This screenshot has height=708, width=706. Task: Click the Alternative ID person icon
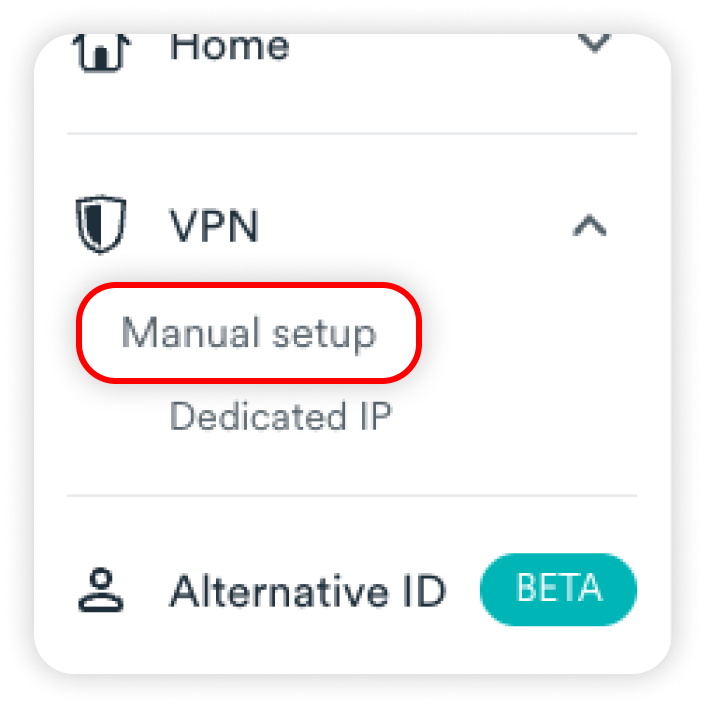tap(101, 590)
